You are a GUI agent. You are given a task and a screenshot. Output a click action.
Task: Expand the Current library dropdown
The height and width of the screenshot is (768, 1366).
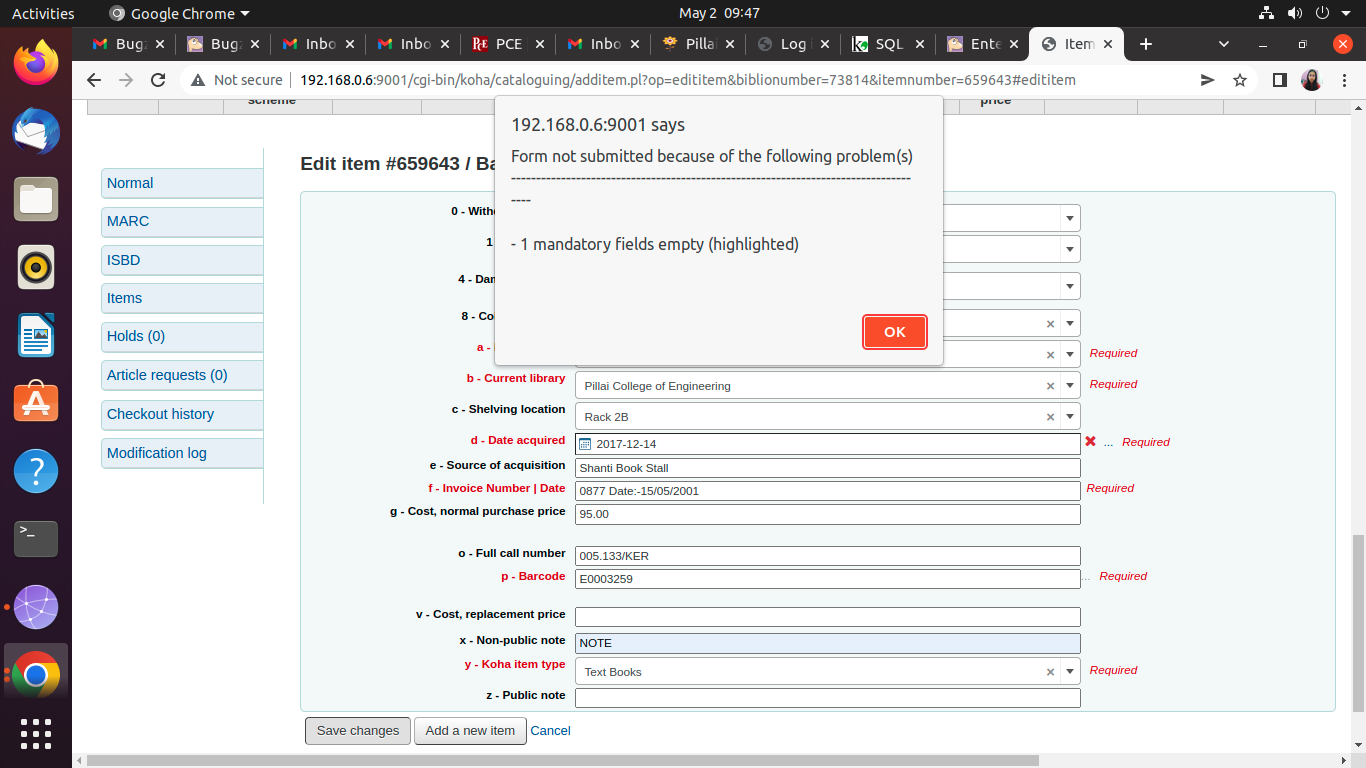coord(1070,386)
